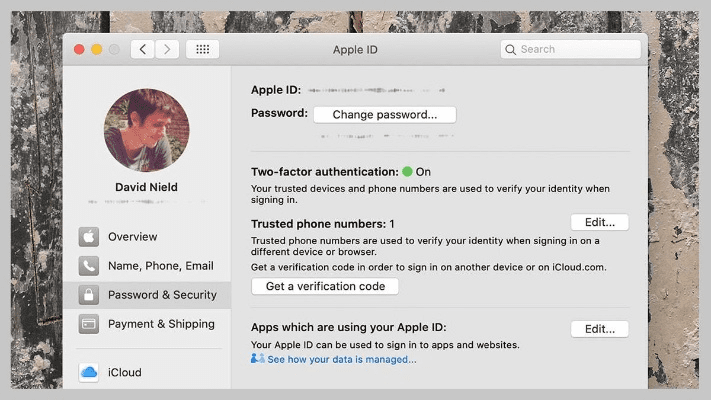This screenshot has height=400, width=711.
Task: Open the Overview sidebar section
Action: coord(132,237)
